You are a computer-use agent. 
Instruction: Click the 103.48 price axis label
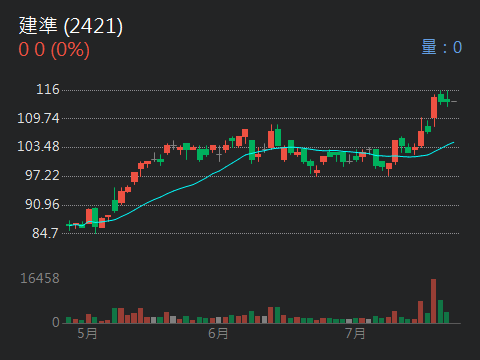click(x=38, y=147)
